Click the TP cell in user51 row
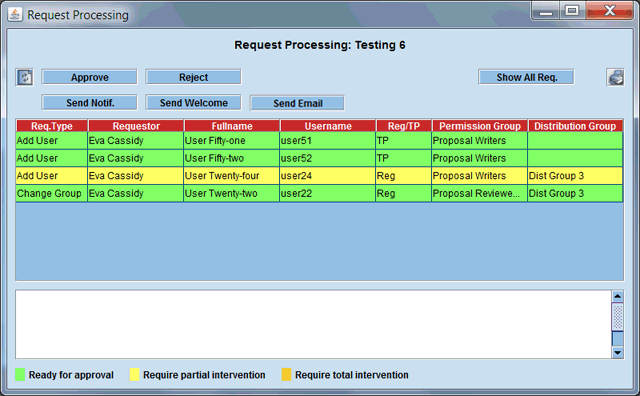 403,140
